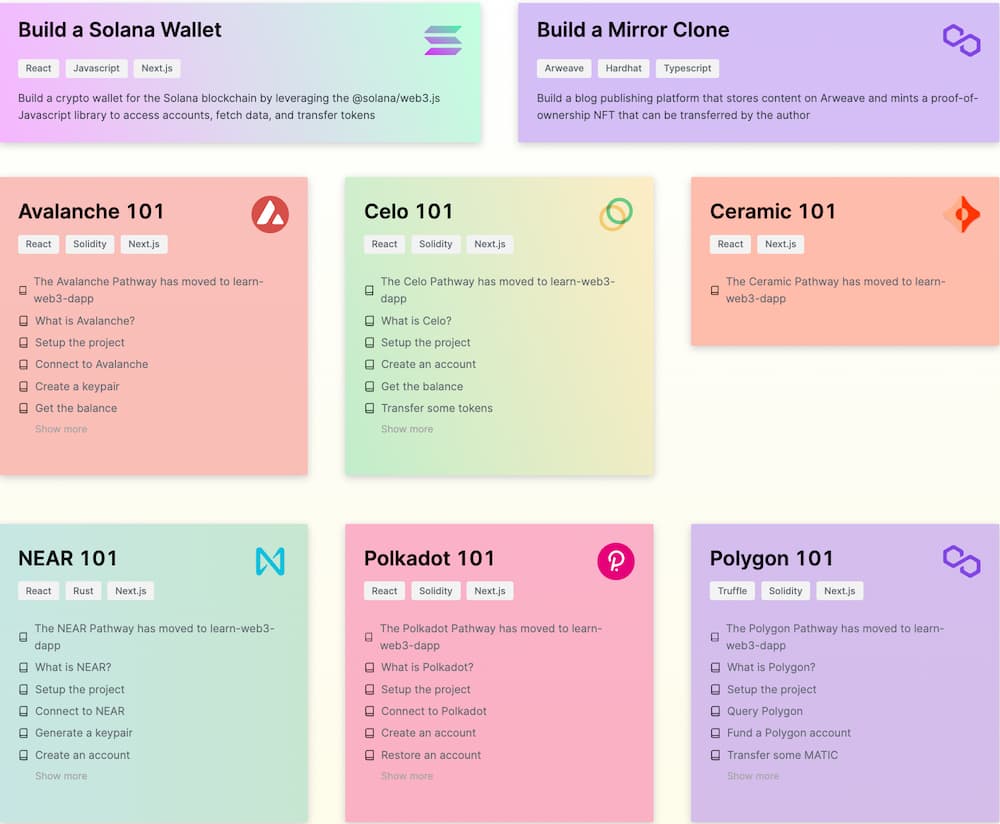Click the Polkadot pink logo icon
This screenshot has width=1000, height=824.
pos(615,561)
